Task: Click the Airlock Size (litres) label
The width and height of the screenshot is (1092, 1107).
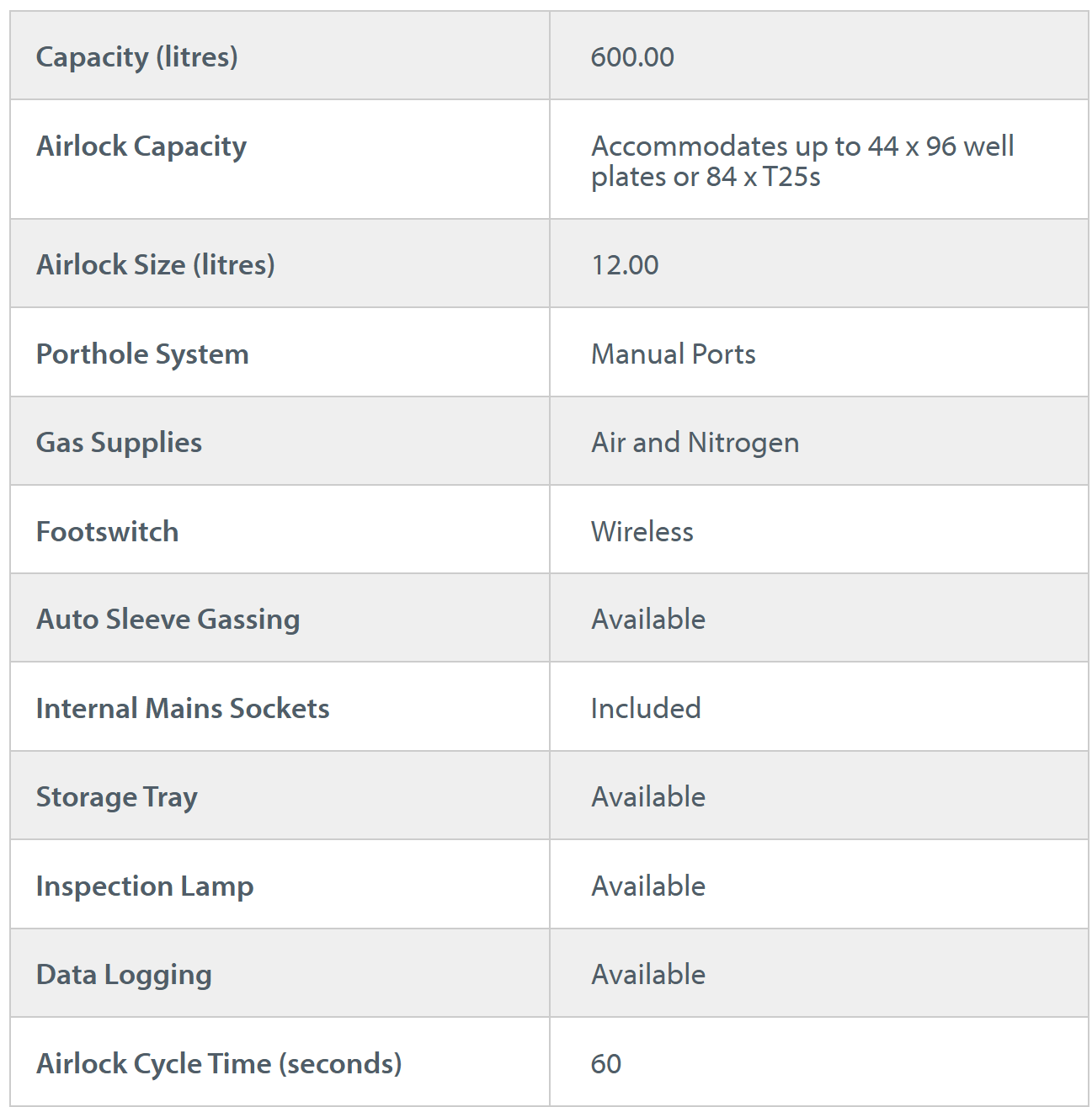Action: click(155, 265)
